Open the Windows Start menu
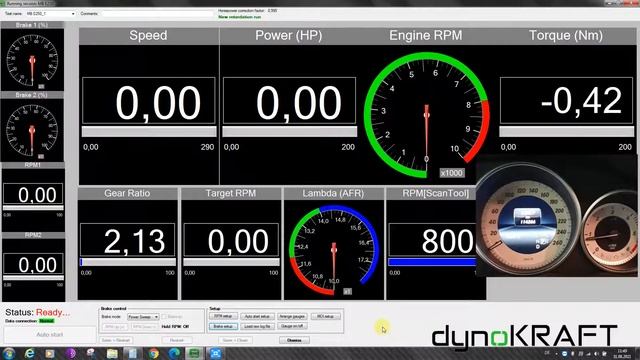 (9, 353)
